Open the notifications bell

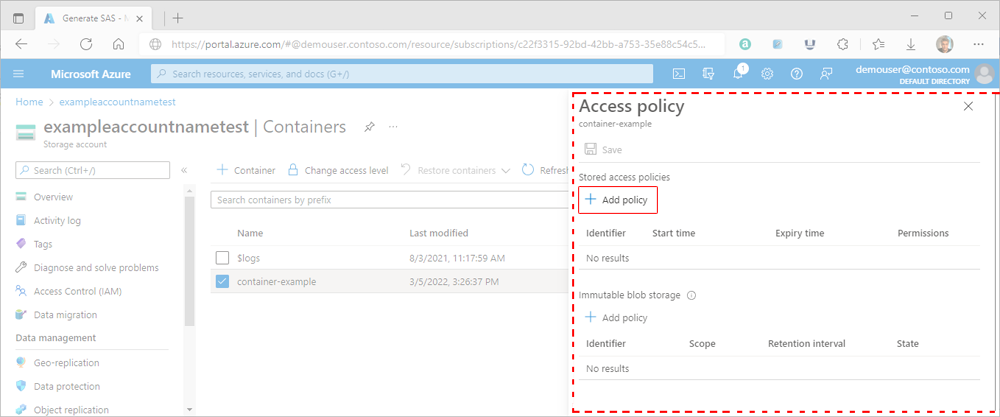click(x=739, y=73)
